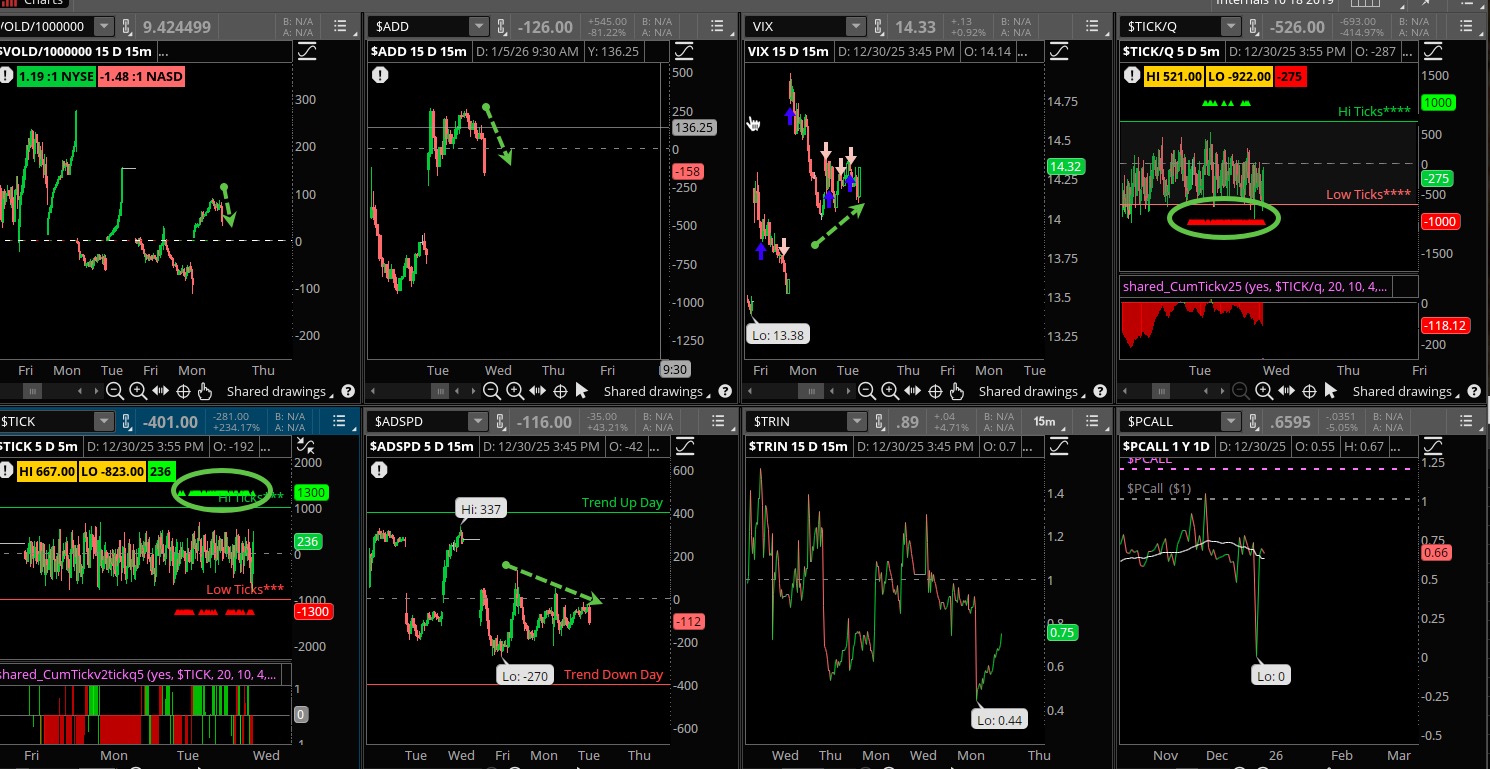
Task: Expand the $PCALL symbol selector dropdown
Action: 1230,422
